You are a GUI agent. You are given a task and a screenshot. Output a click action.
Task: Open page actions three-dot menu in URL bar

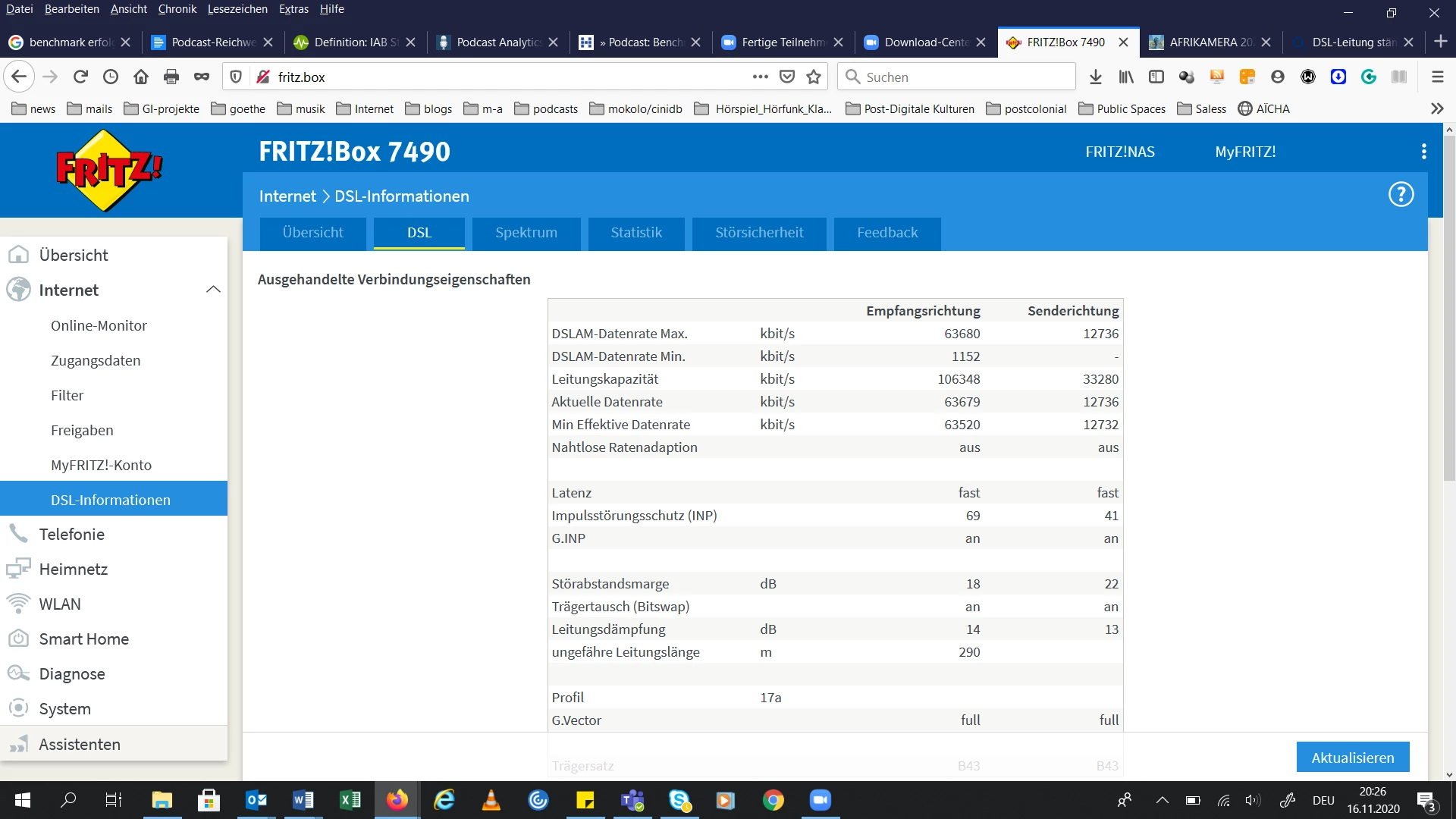(760, 77)
